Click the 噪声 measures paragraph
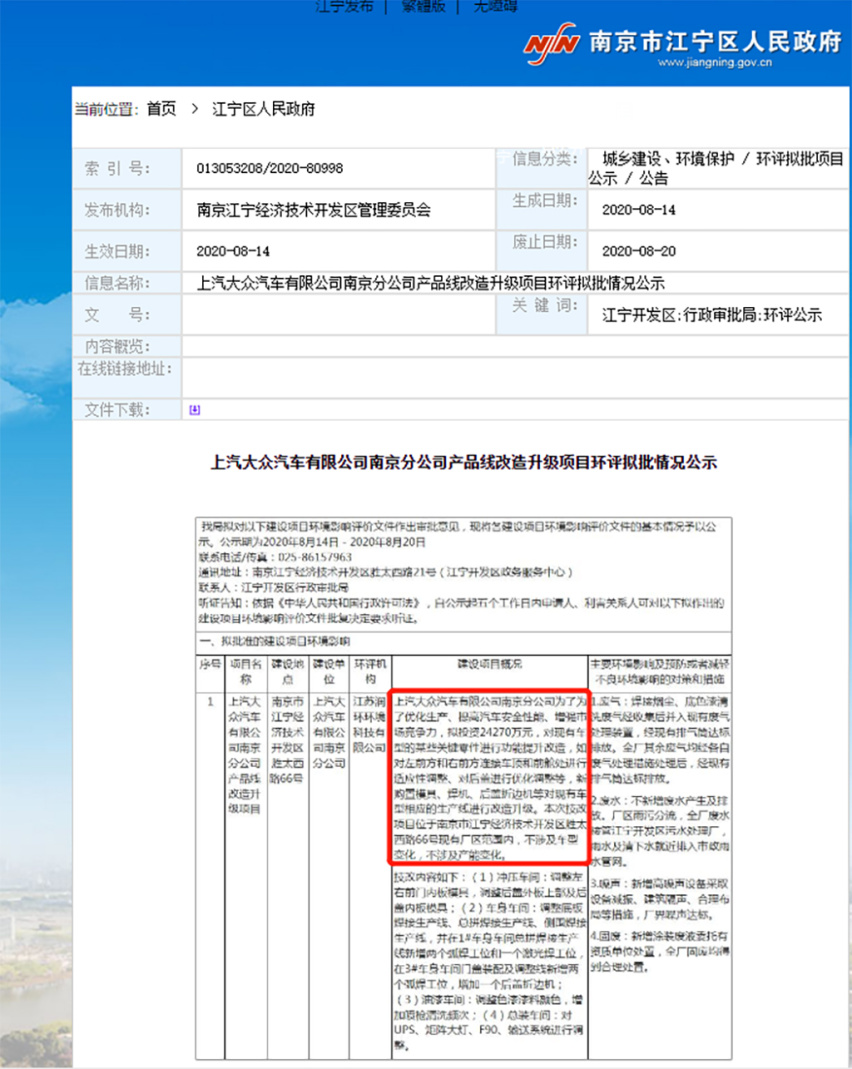 660,899
